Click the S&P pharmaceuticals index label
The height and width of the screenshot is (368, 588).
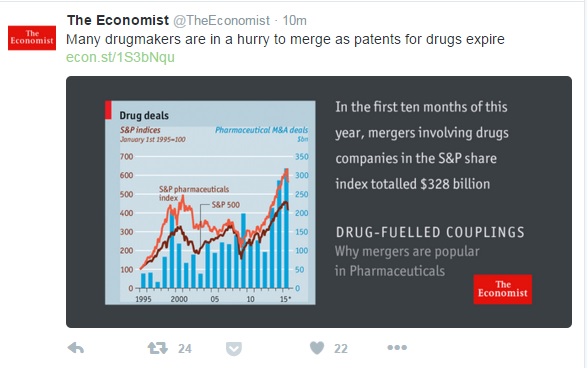194,193
